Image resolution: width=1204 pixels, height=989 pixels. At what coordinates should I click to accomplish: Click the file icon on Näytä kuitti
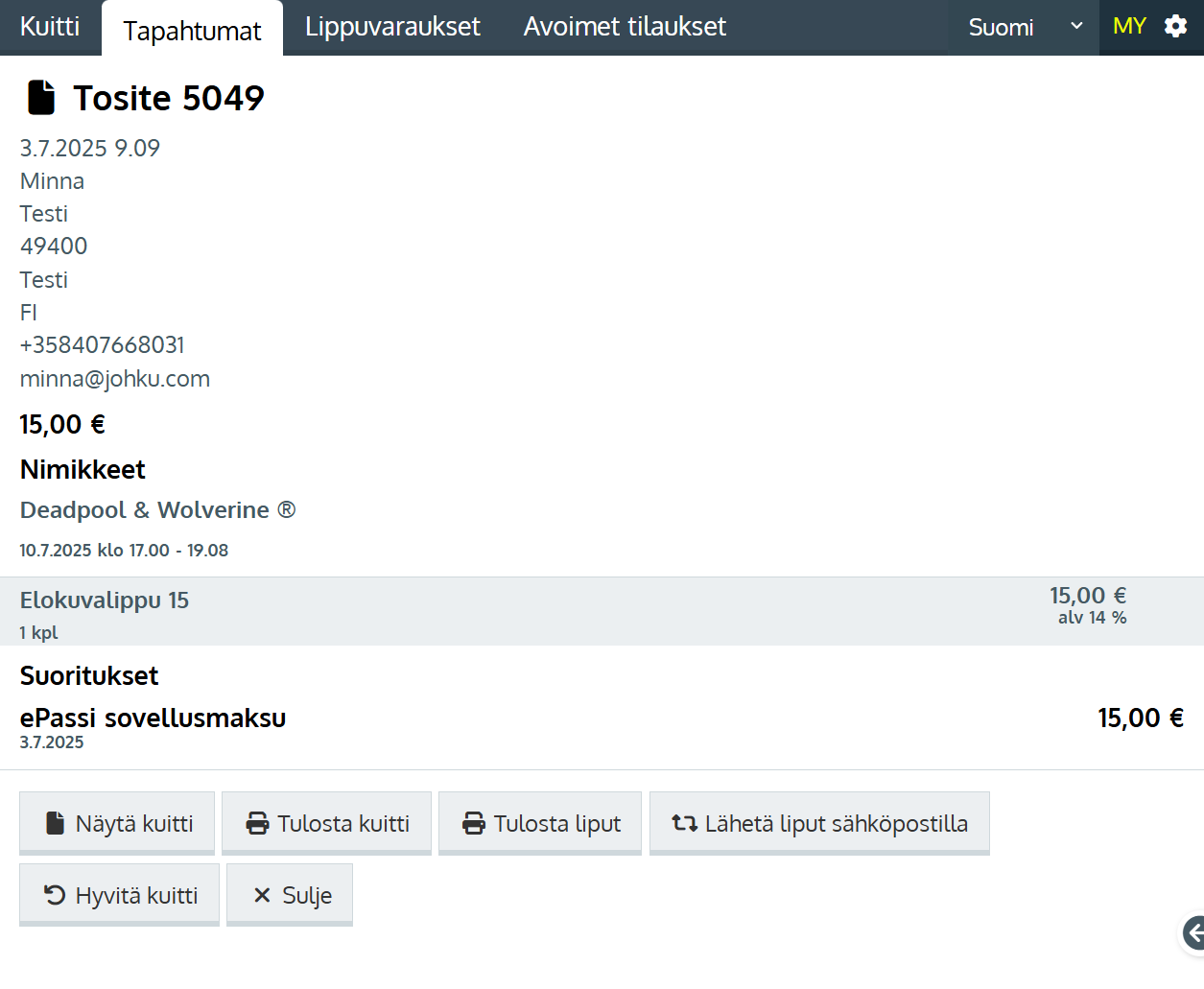pyautogui.click(x=56, y=823)
